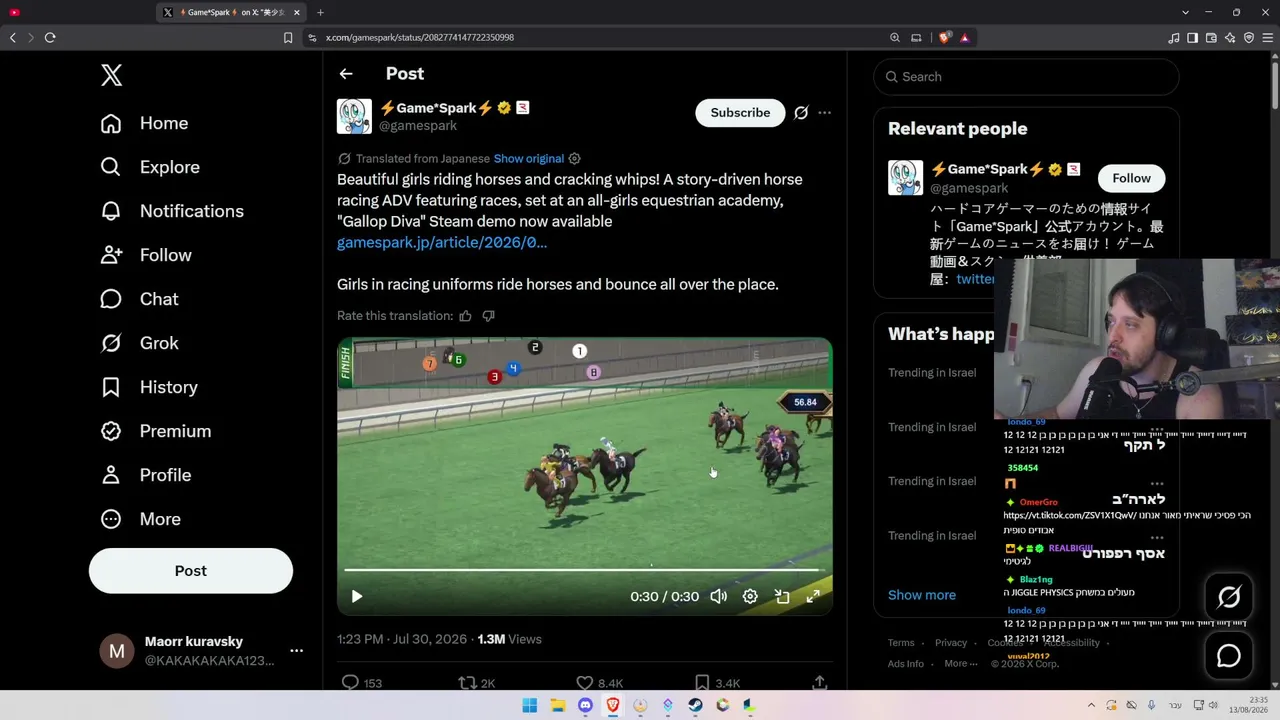1280x720 pixels.
Task: Open Steam from the taskbar
Action: coord(695,705)
